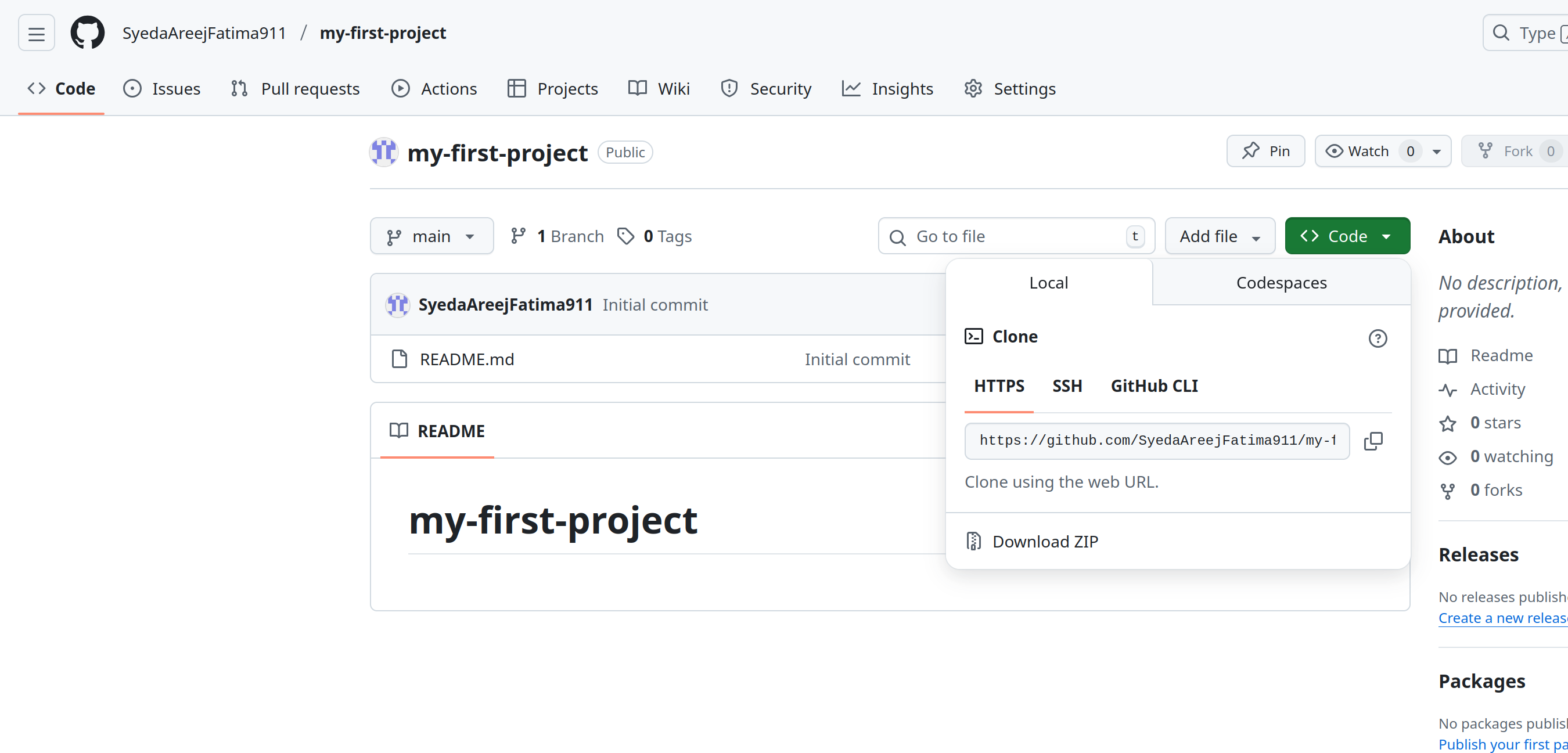Expand the main branch selector dropdown

tap(431, 236)
